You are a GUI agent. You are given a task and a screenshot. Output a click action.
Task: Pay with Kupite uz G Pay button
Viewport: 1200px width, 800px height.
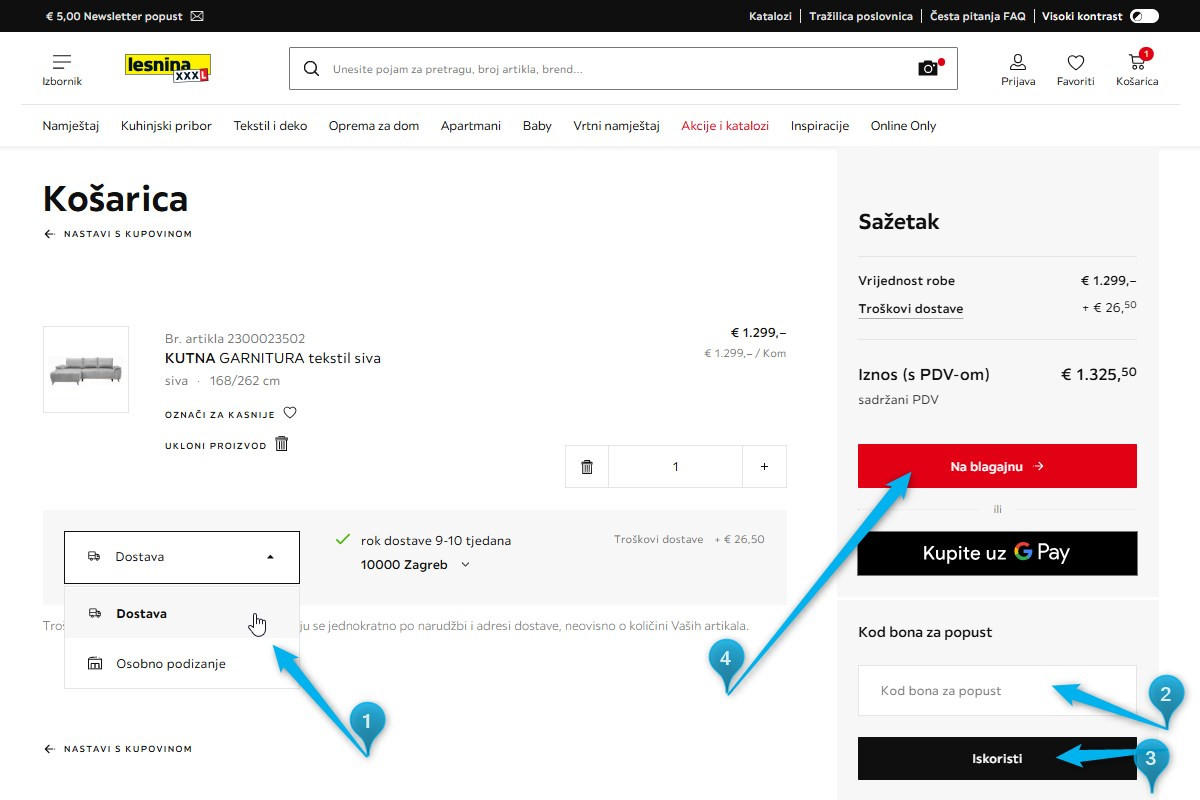point(997,553)
